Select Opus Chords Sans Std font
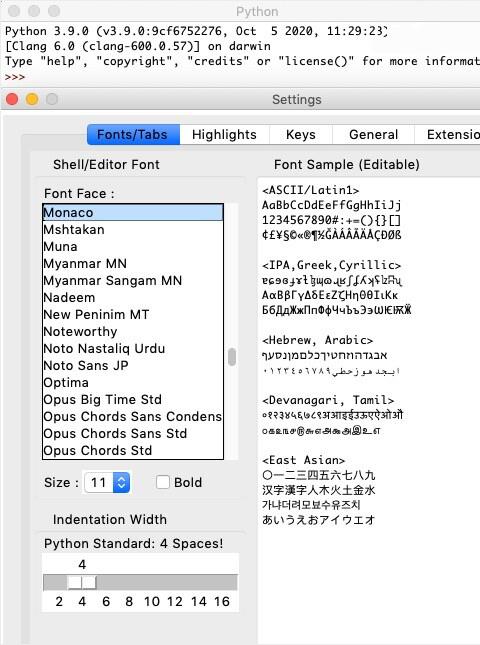 pos(133,434)
